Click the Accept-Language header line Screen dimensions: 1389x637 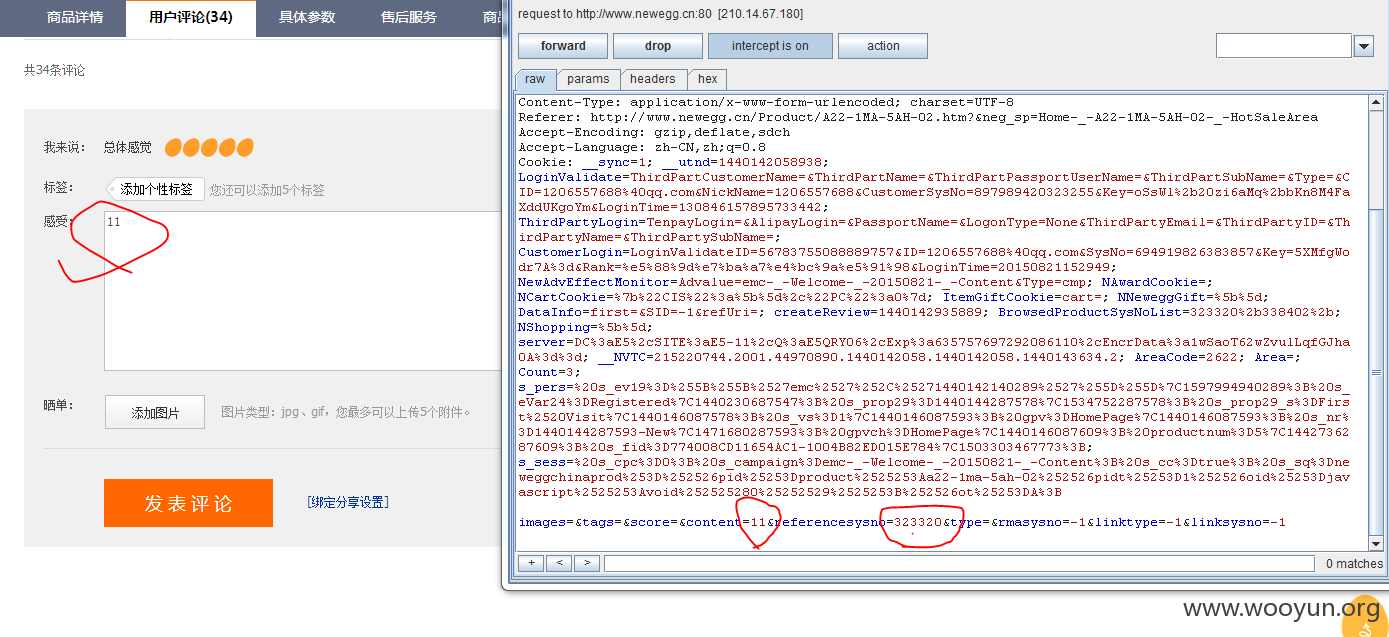642,147
